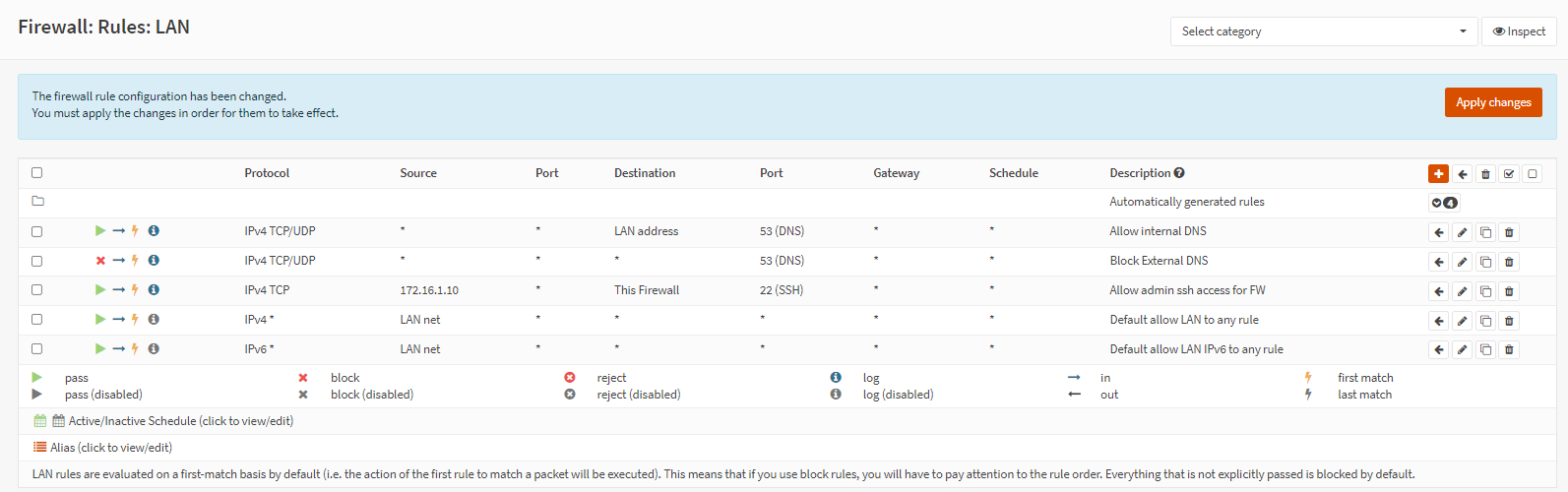Click the Description help question-mark icon
The width and height of the screenshot is (1568, 492).
click(x=1179, y=173)
